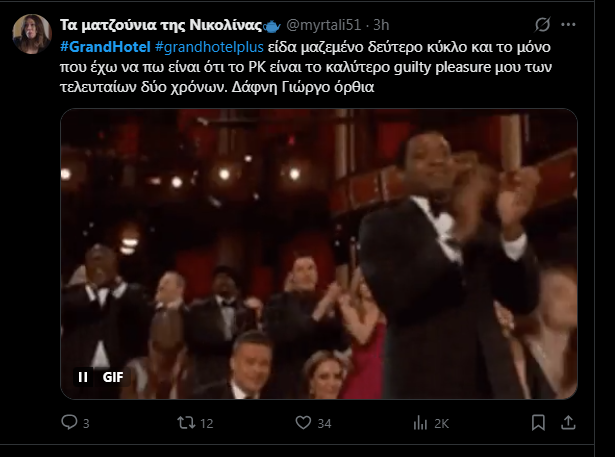Bookmark this tweet
This screenshot has width=615, height=457.
[538, 423]
